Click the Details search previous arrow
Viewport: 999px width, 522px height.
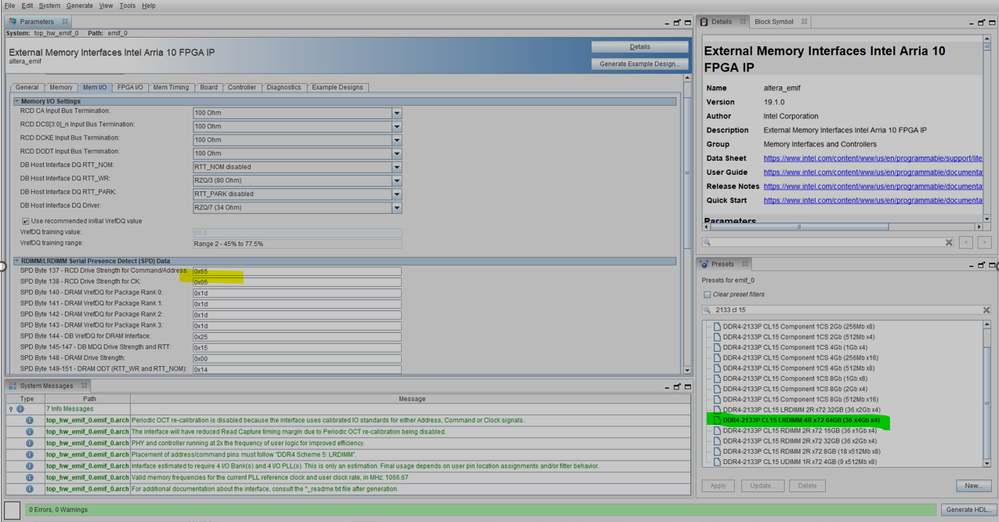(966, 242)
